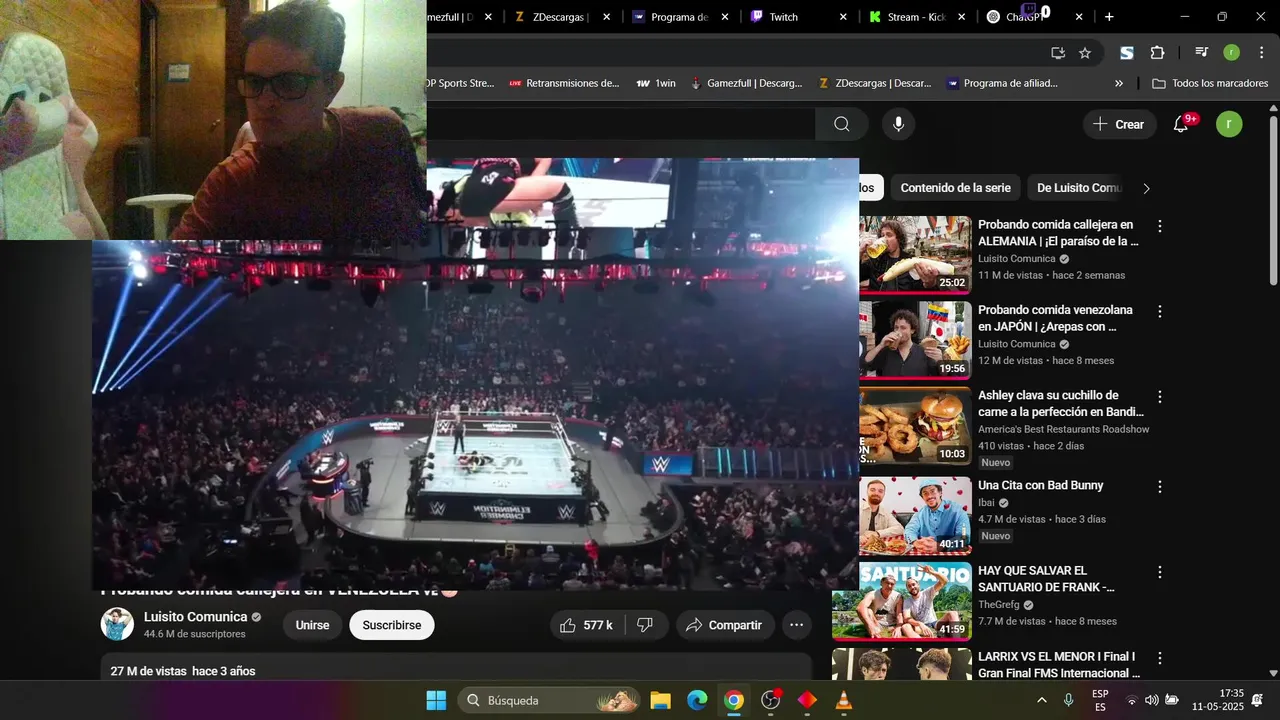Click the taskbar Búsqueda search box

pos(550,700)
